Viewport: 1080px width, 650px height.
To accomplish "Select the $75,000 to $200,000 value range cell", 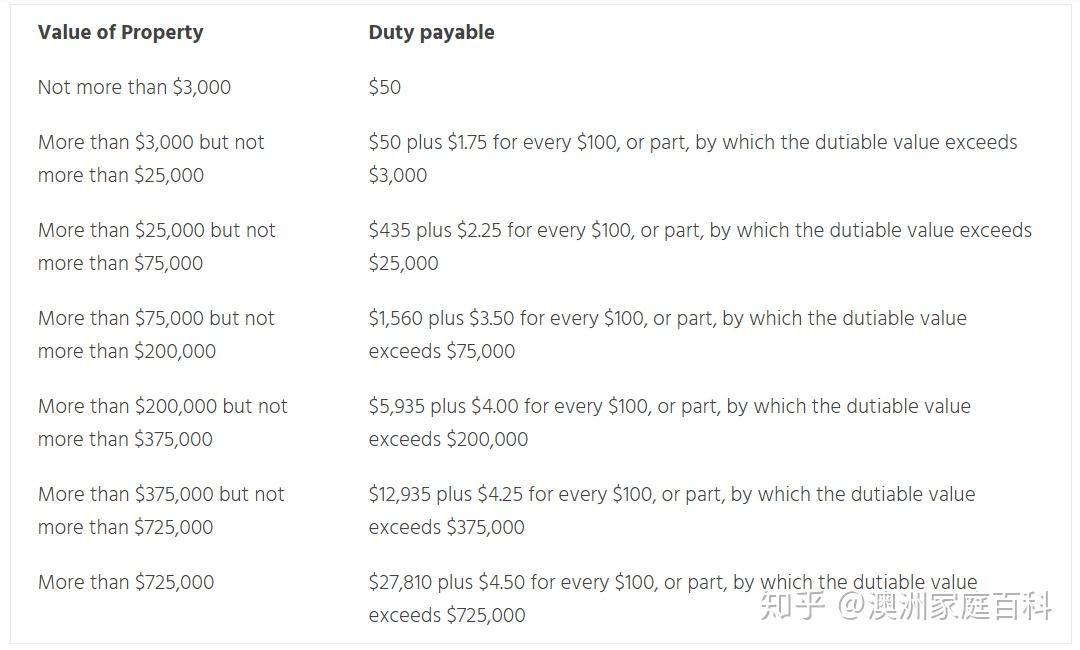I will pos(156,334).
